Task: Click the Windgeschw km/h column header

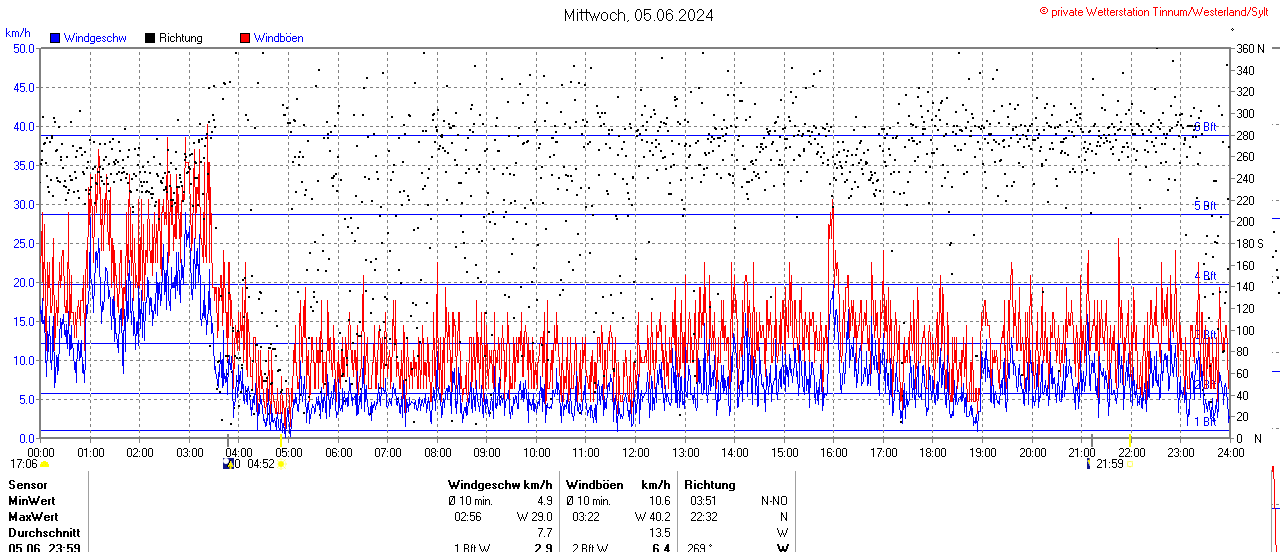Action: tap(500, 485)
